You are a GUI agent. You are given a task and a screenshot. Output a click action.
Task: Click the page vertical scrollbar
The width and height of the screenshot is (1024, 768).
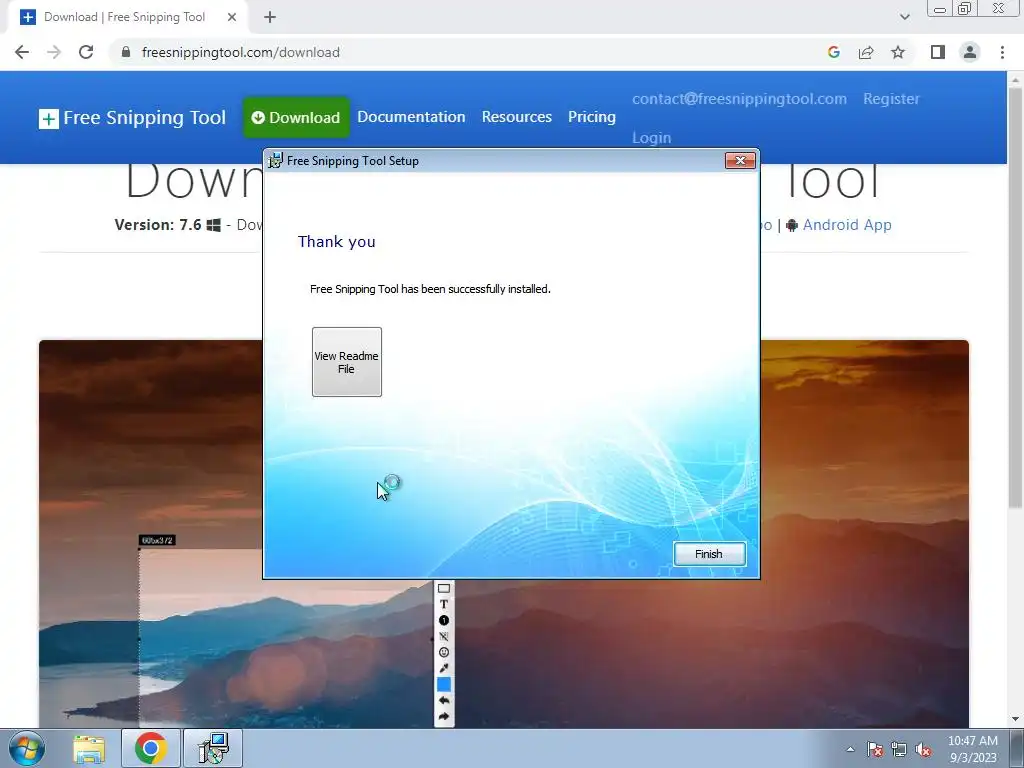[x=1015, y=297]
